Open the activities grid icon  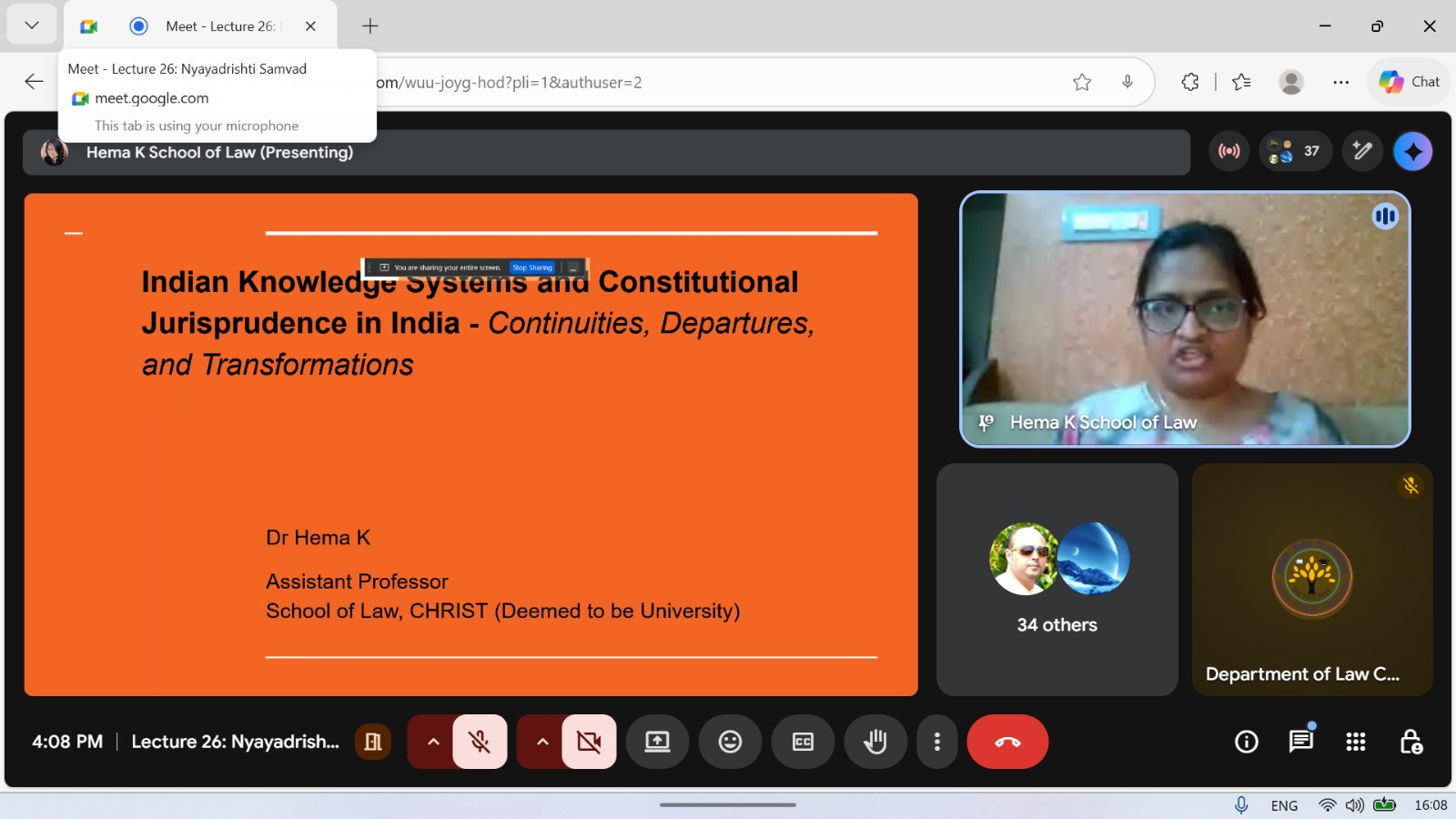click(1356, 742)
